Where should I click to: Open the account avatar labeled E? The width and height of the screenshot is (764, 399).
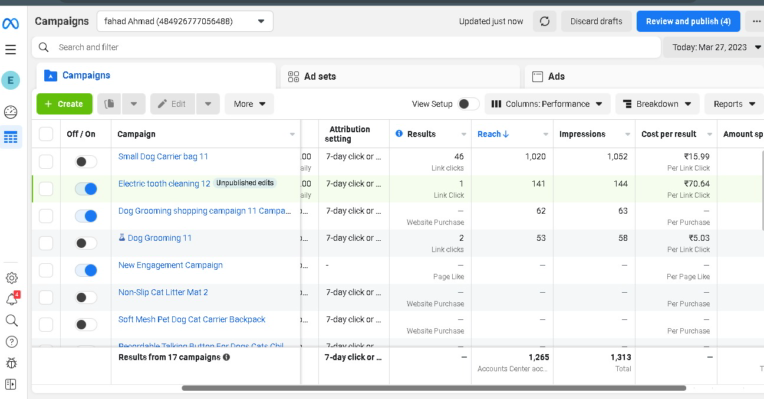pos(11,80)
